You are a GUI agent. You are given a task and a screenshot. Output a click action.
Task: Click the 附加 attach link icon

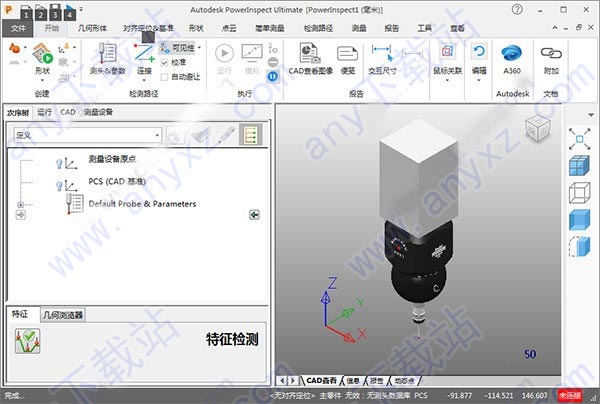(551, 53)
